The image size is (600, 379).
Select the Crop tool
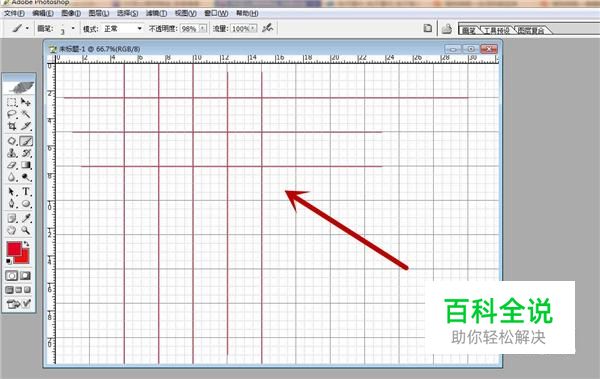12,126
